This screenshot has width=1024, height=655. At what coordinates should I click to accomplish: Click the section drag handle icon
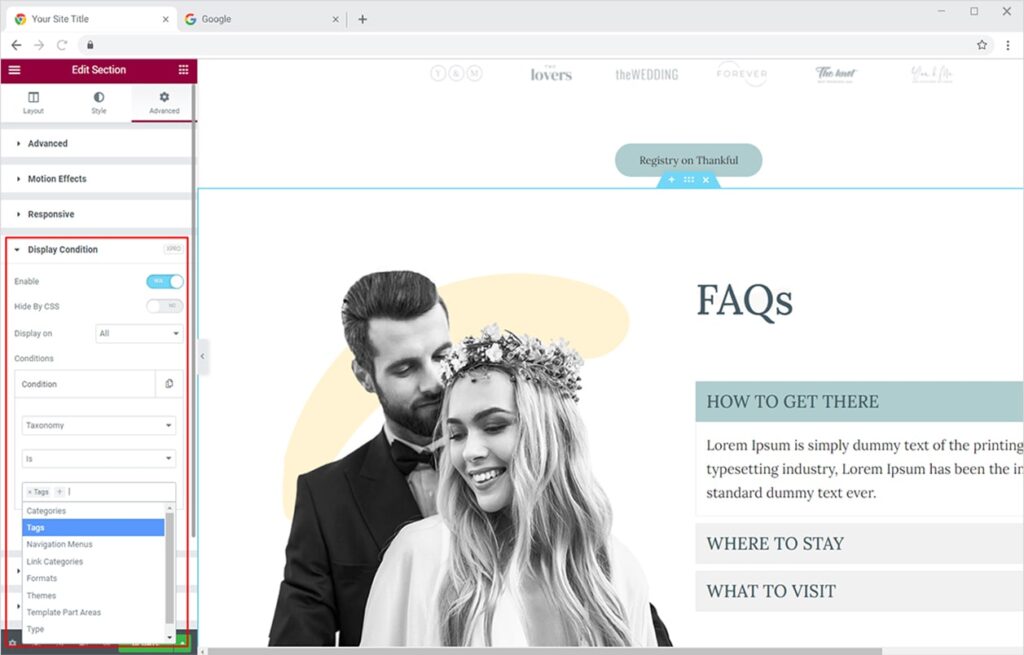point(688,180)
